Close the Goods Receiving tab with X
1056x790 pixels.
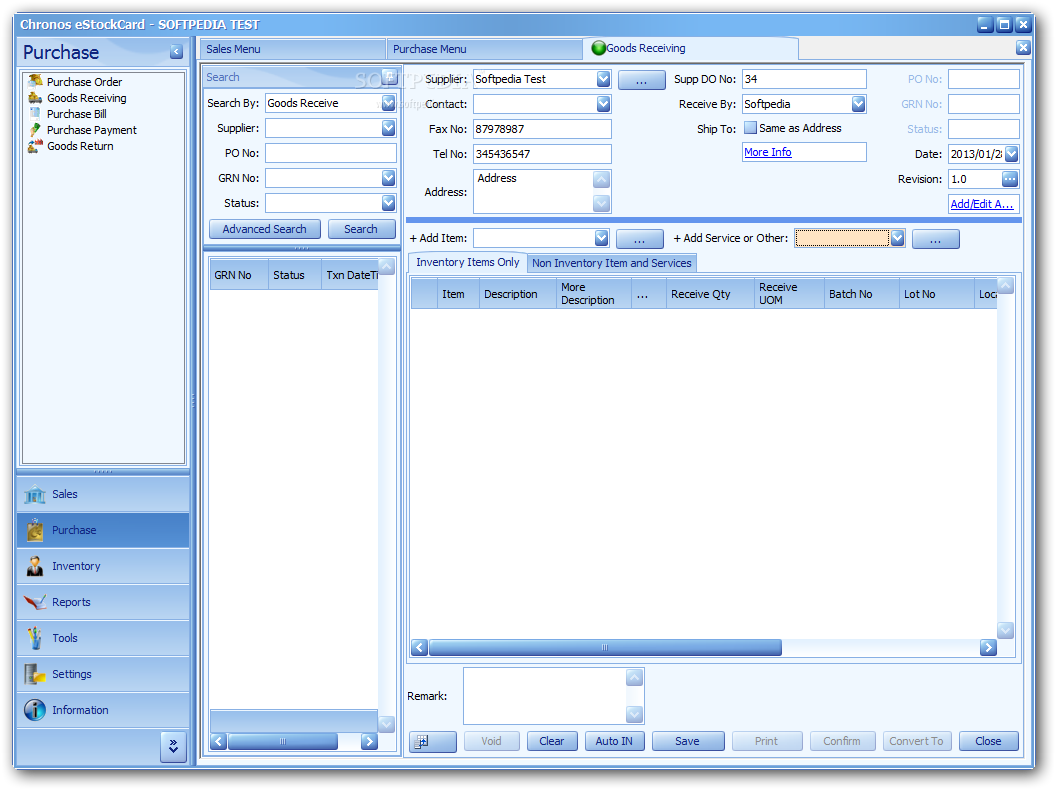1023,48
